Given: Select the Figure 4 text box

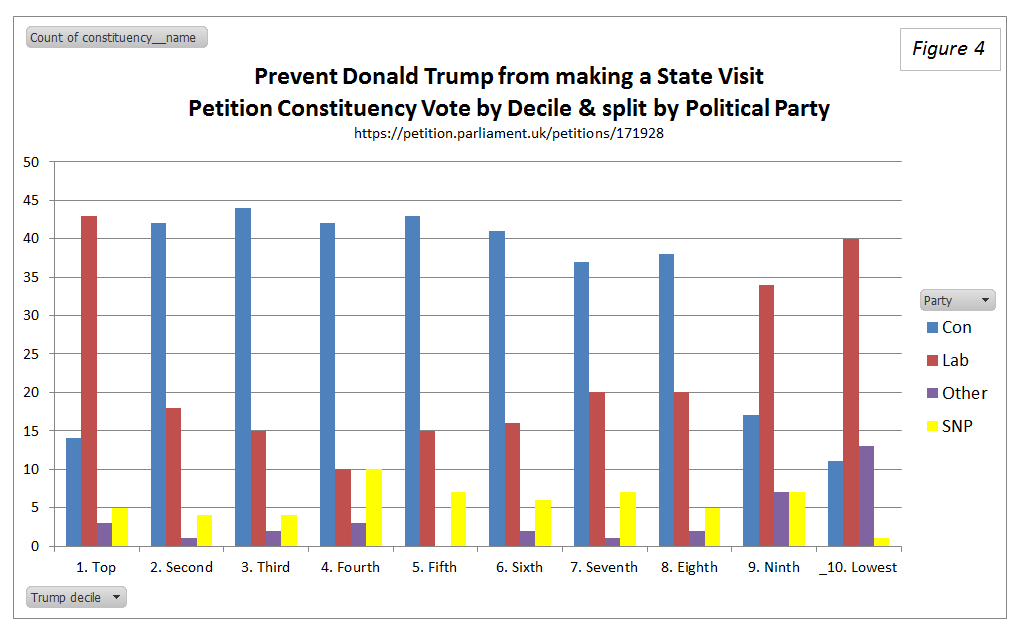Looking at the screenshot, I should [948, 48].
